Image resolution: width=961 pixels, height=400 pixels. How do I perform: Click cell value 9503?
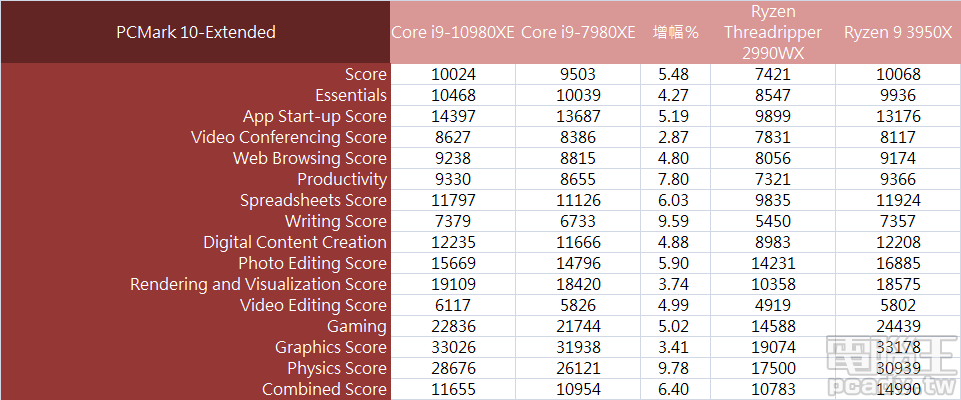(578, 75)
